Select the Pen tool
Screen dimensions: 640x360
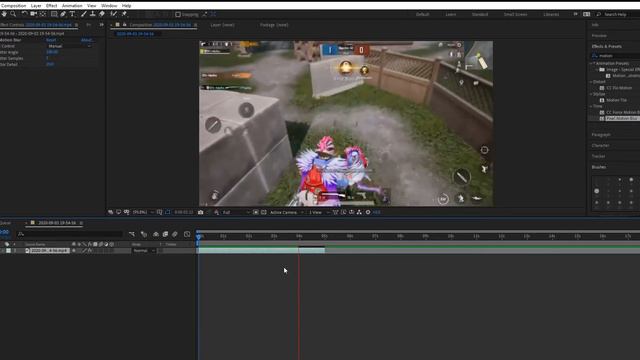point(63,14)
